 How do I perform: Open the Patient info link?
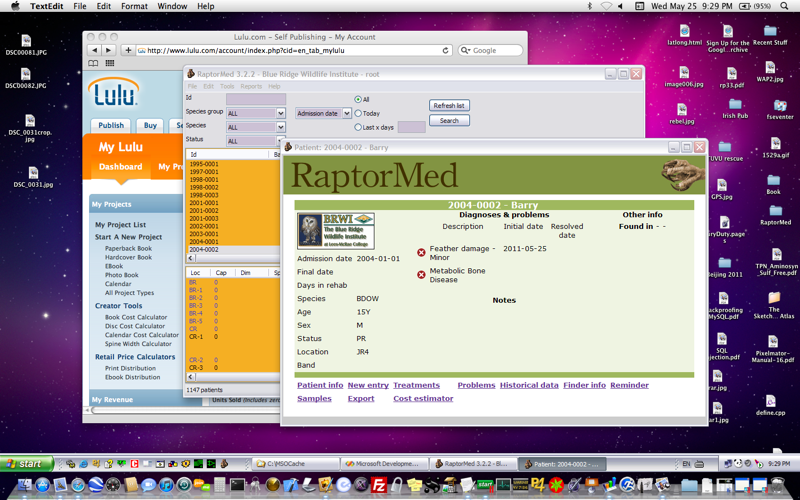tap(320, 385)
